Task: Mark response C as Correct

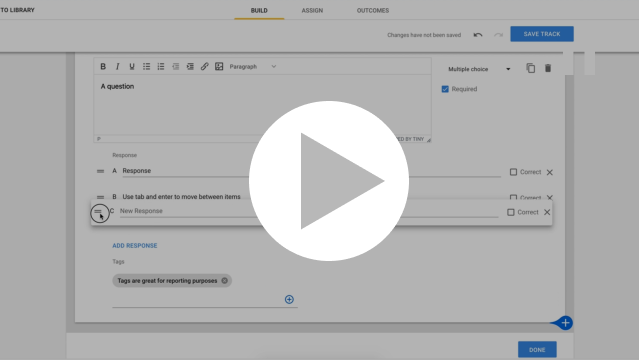Action: click(x=511, y=212)
